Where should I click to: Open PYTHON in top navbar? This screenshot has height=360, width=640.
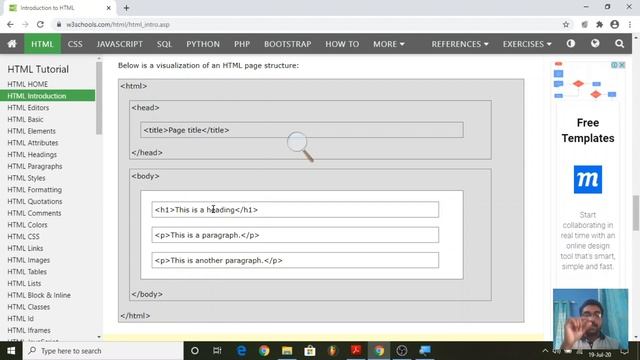(x=203, y=44)
